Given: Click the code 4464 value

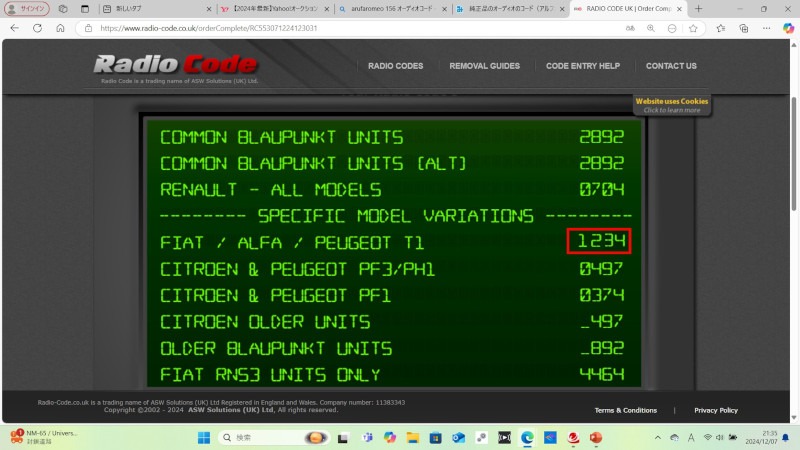Looking at the screenshot, I should click(602, 374).
